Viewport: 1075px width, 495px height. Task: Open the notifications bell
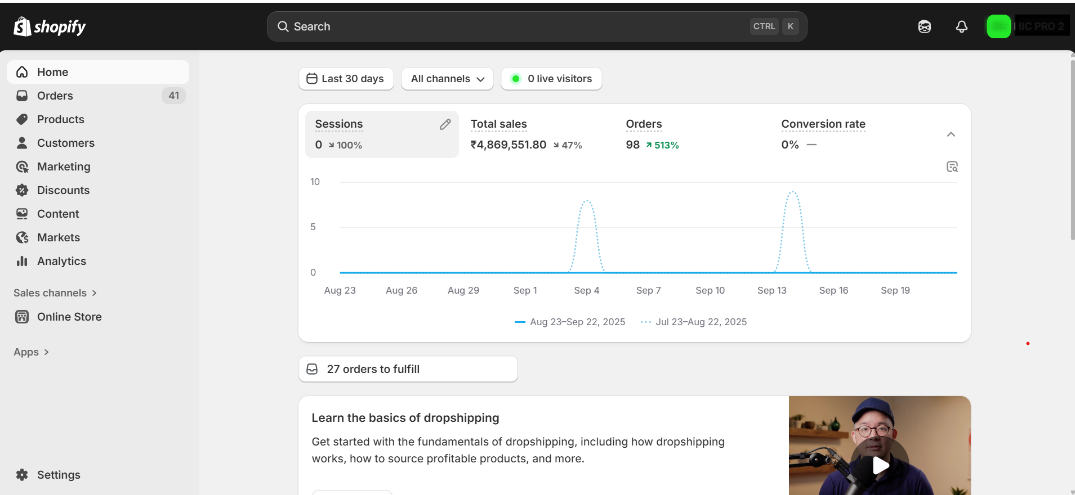coord(961,27)
